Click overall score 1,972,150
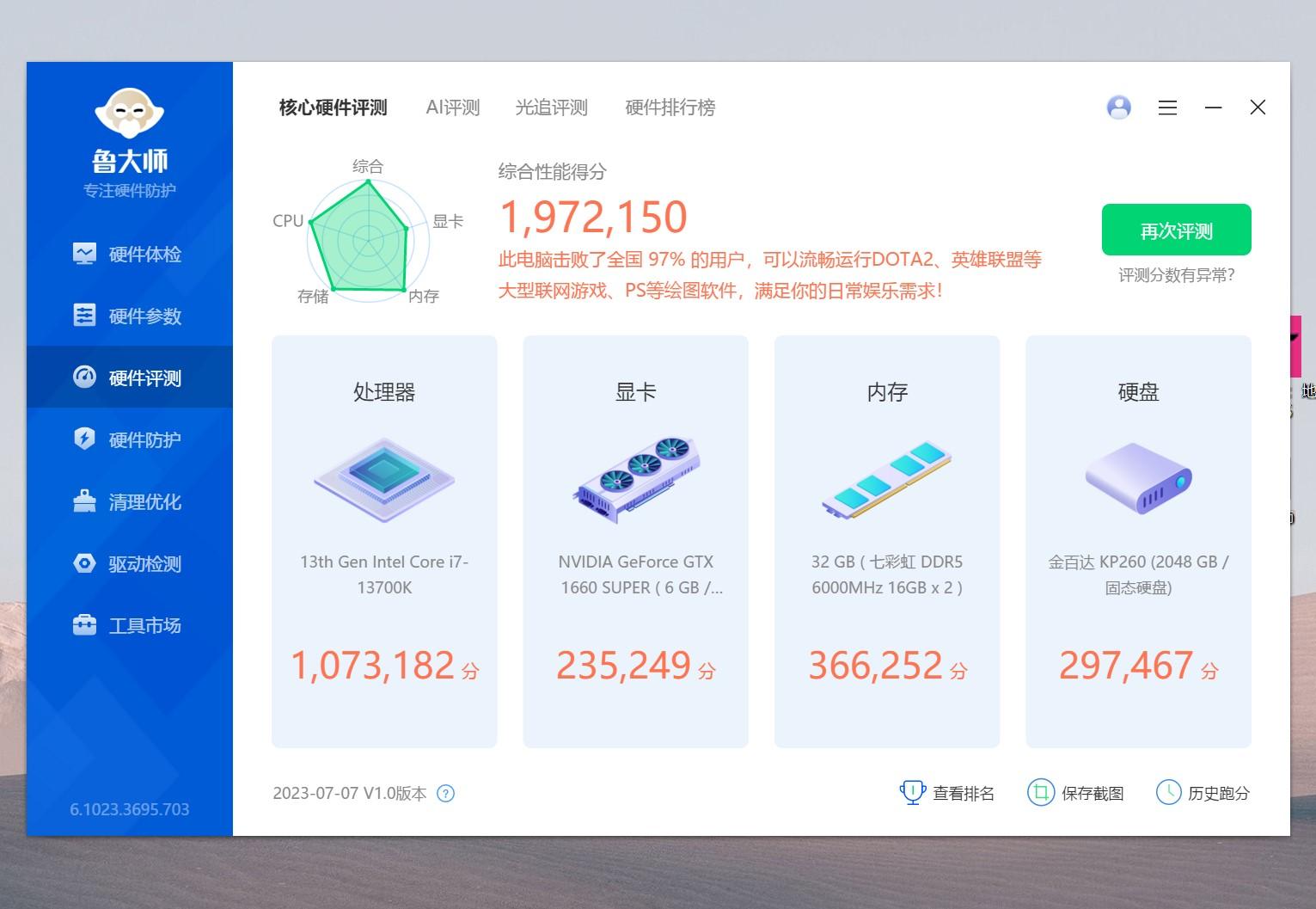This screenshot has width=1316, height=909. click(593, 217)
